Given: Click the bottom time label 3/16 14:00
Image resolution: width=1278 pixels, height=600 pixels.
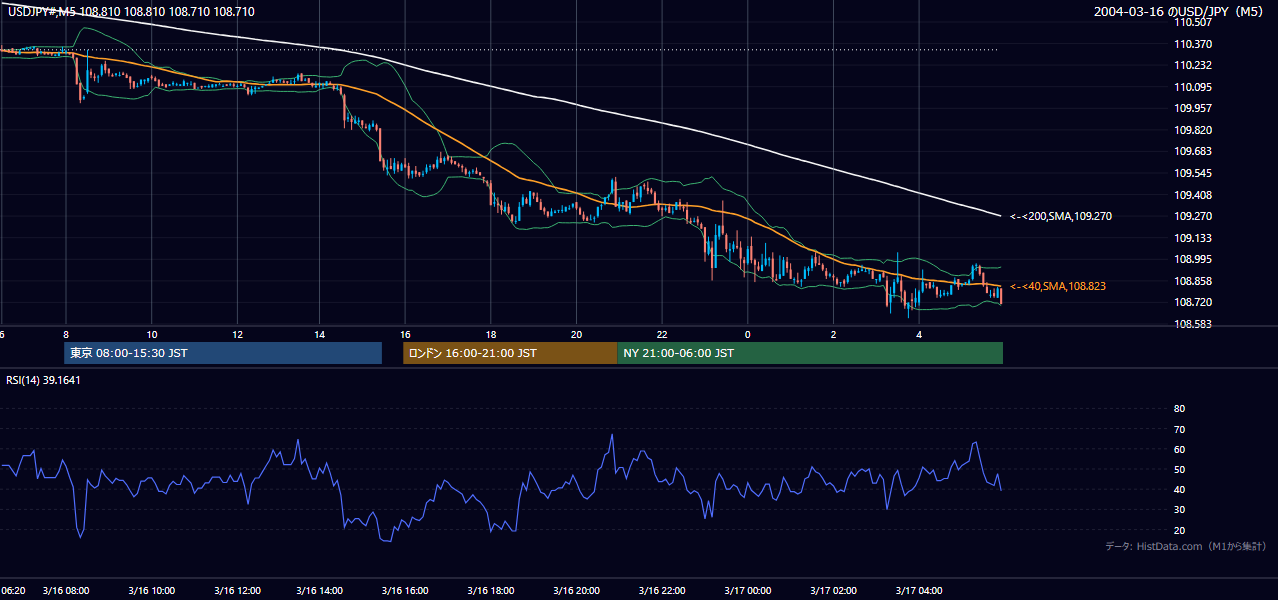Looking at the screenshot, I should (x=322, y=590).
